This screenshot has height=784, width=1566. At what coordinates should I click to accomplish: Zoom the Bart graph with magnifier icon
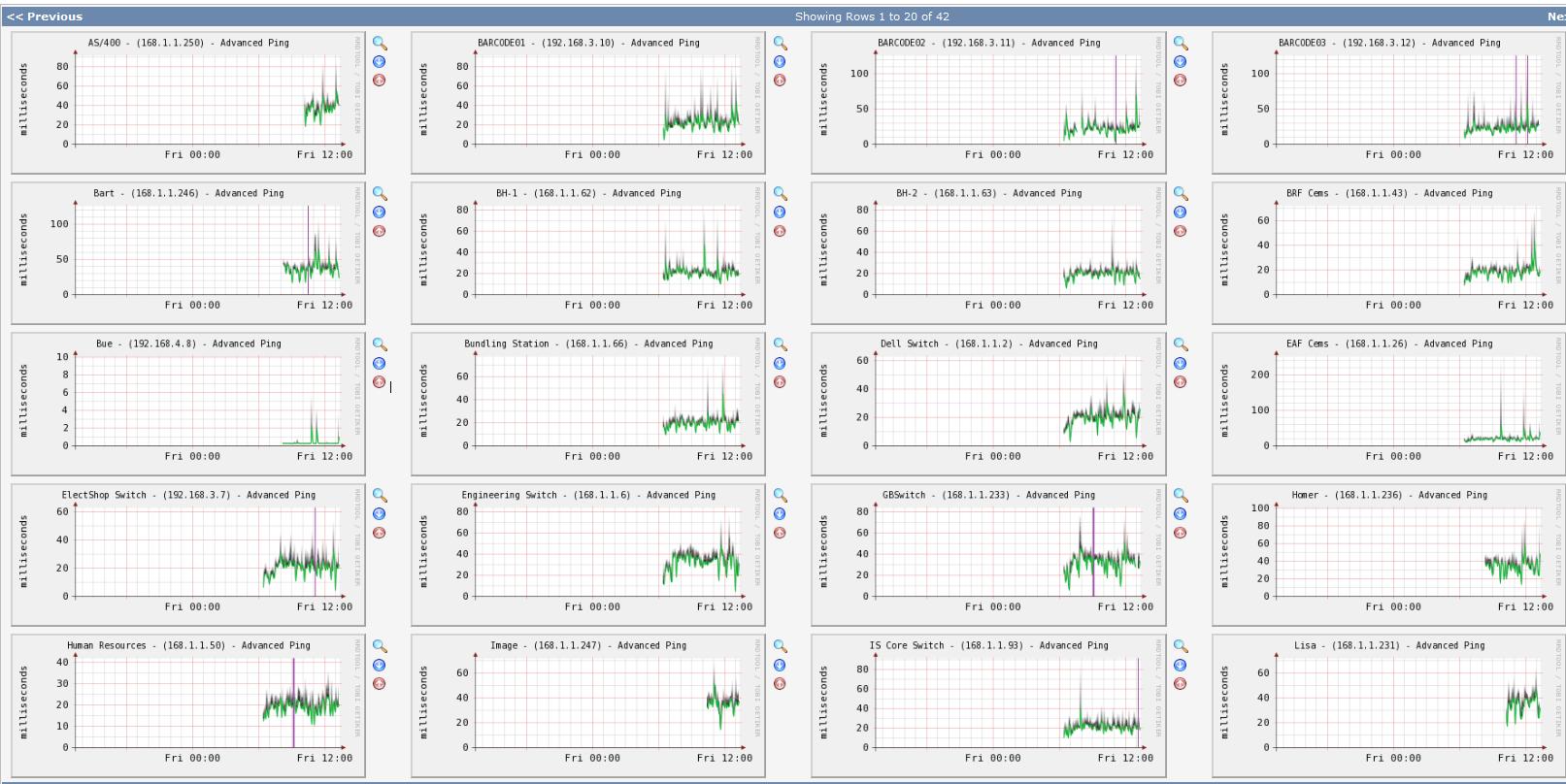tap(380, 194)
